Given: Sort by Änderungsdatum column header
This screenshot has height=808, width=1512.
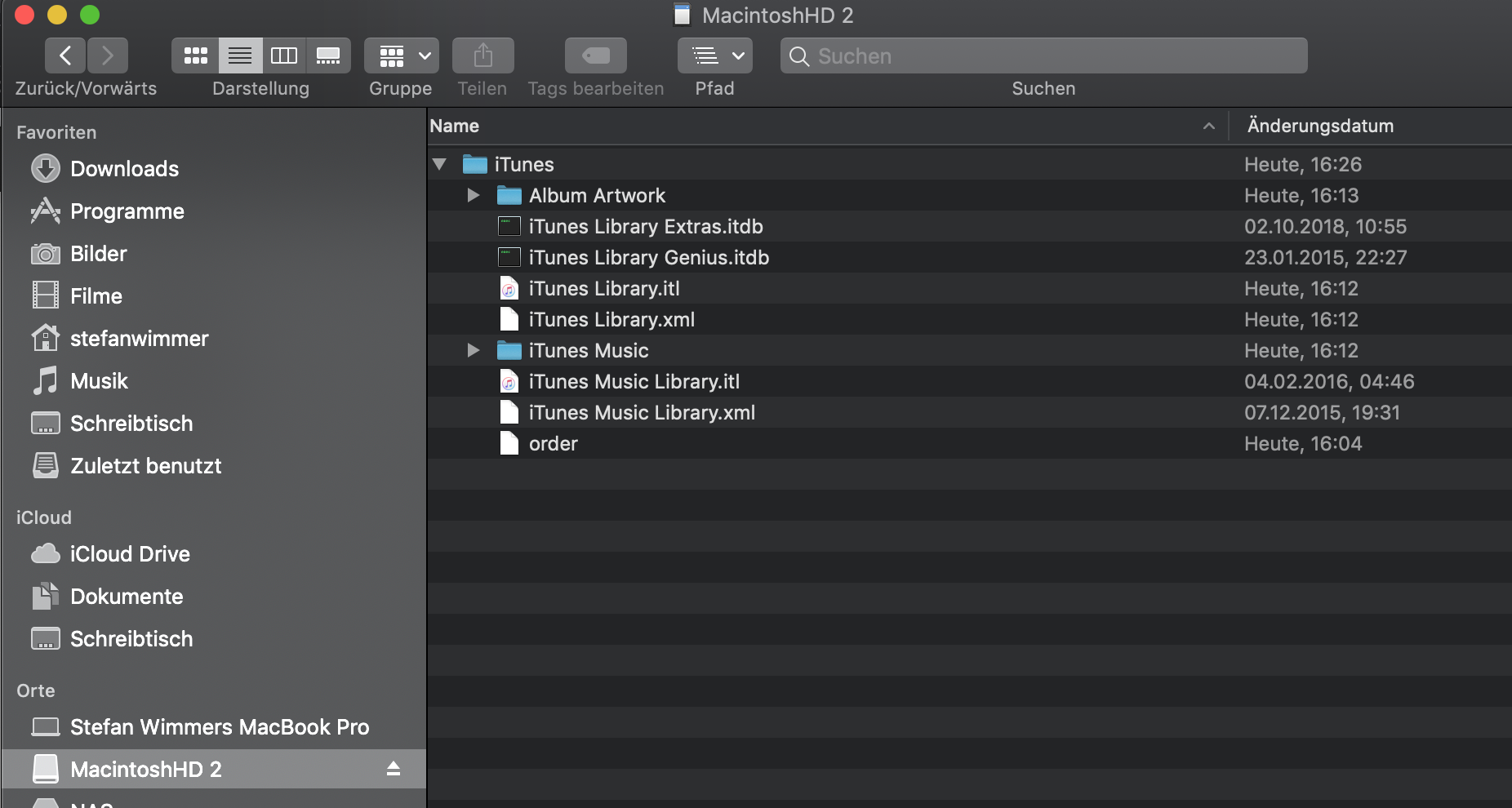Looking at the screenshot, I should tap(1320, 126).
